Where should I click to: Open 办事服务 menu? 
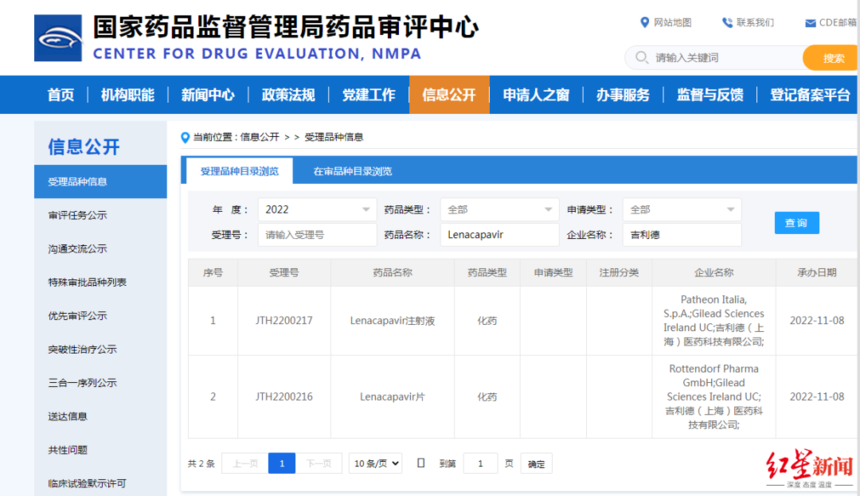[623, 95]
